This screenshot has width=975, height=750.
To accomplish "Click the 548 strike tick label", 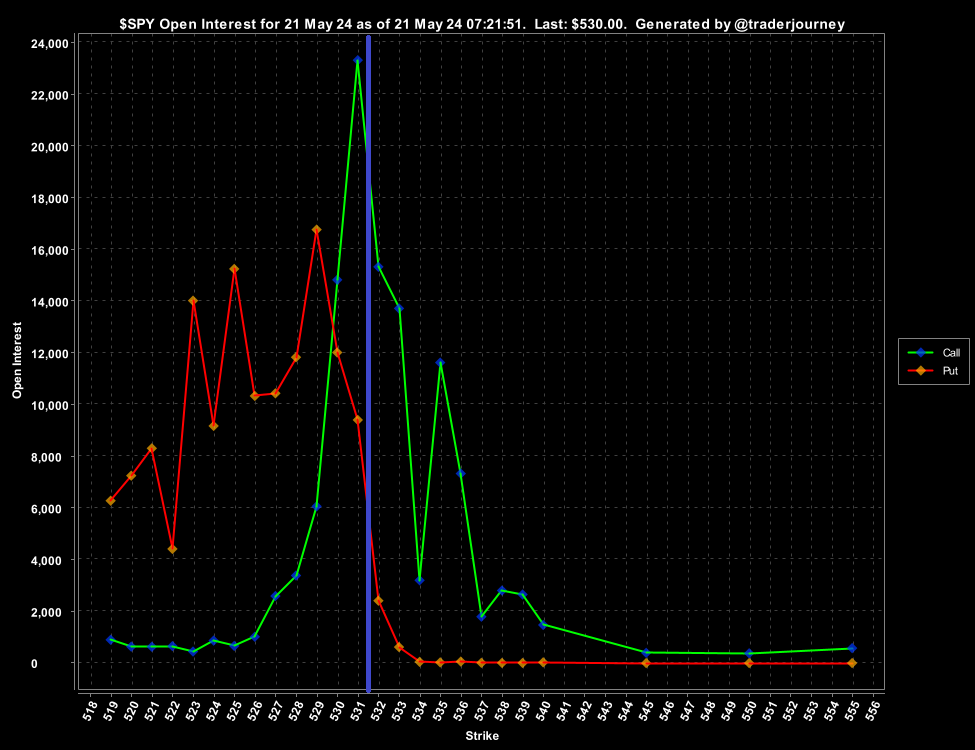I will click(x=707, y=711).
